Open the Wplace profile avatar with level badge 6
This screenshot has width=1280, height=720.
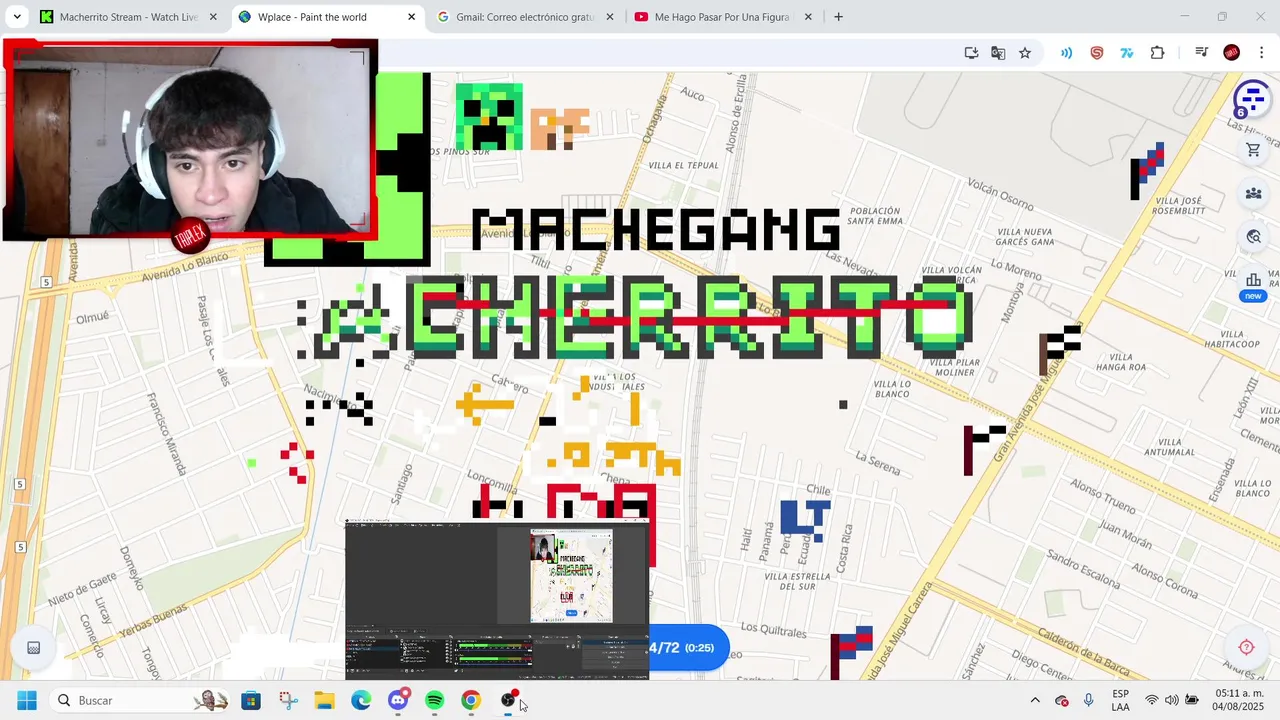tap(1251, 99)
